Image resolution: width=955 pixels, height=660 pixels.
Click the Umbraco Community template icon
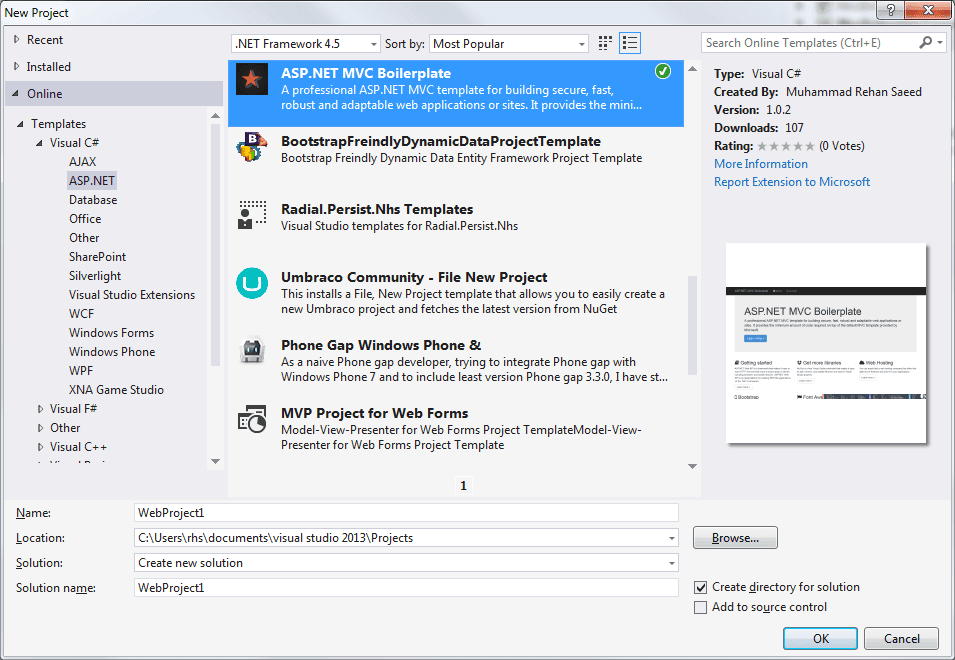[251, 283]
